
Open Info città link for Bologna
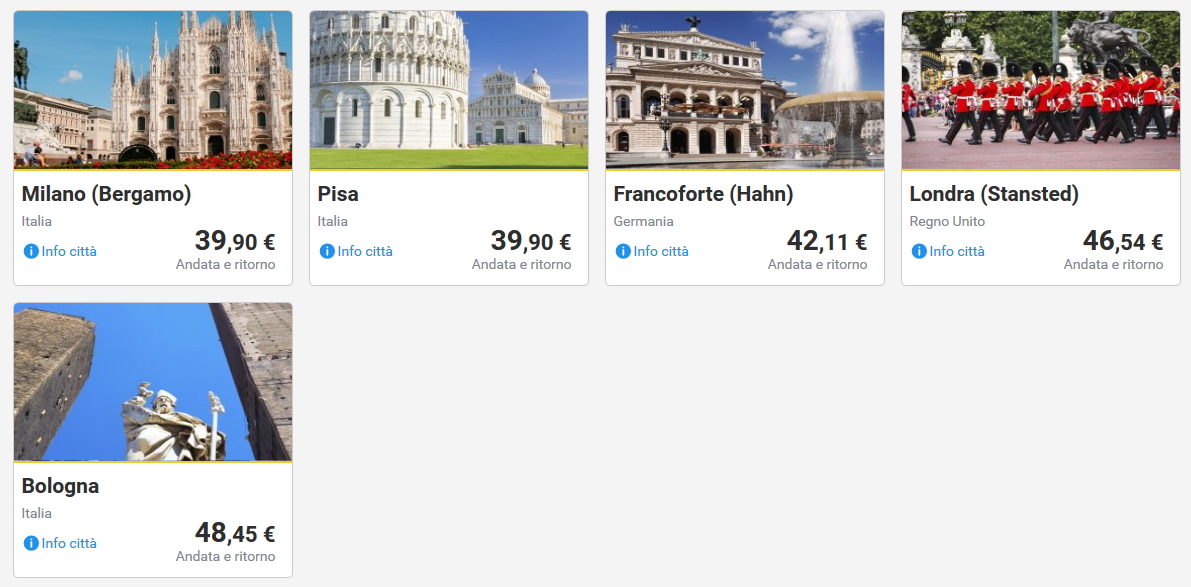point(69,543)
